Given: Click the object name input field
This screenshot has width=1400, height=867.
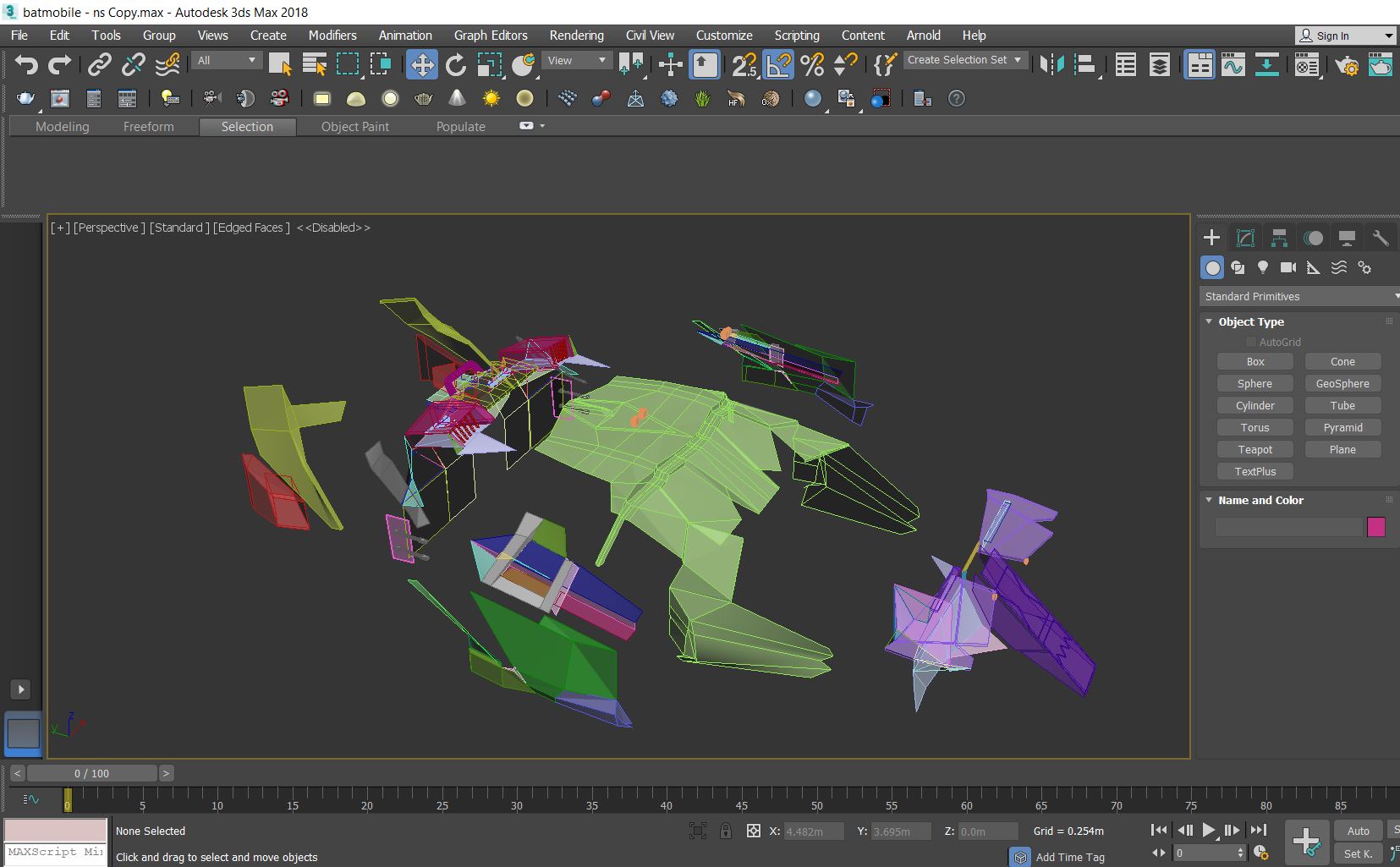Looking at the screenshot, I should 1289,527.
